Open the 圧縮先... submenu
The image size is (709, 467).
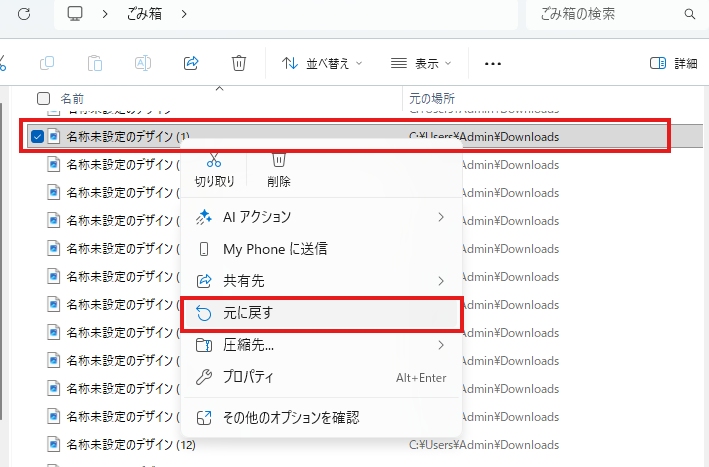321,345
